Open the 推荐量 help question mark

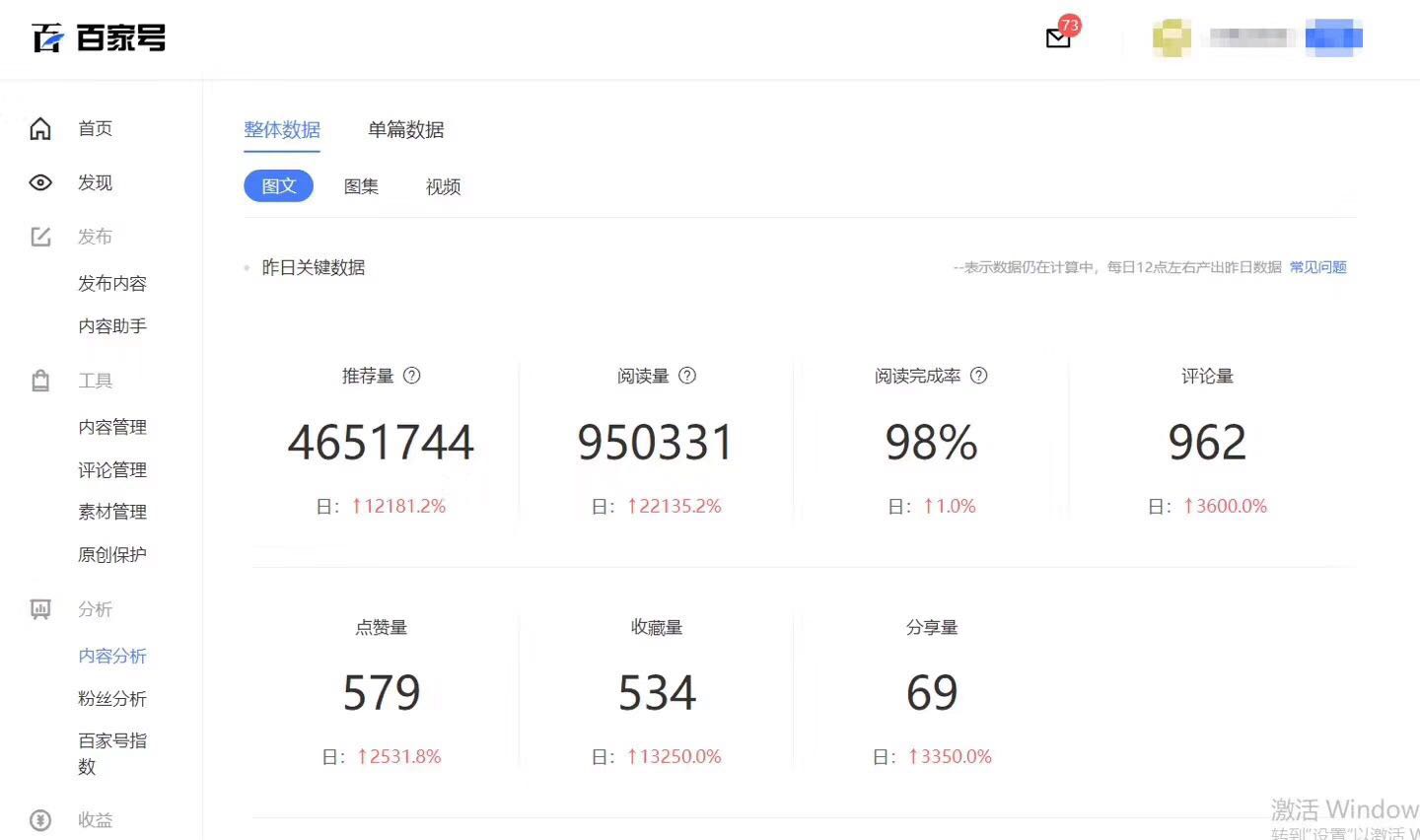pos(413,376)
